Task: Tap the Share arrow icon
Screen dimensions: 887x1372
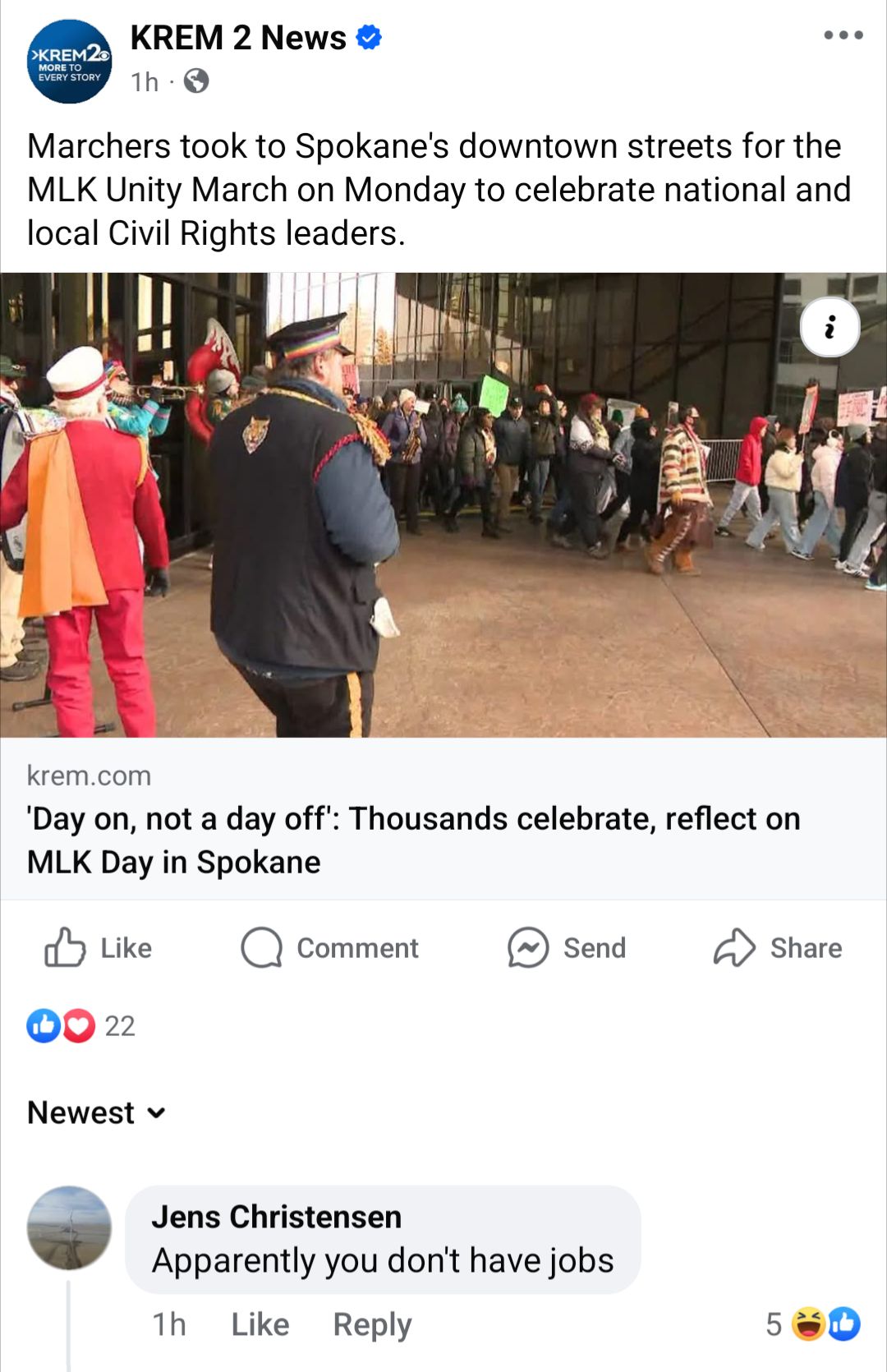Action: tap(734, 947)
